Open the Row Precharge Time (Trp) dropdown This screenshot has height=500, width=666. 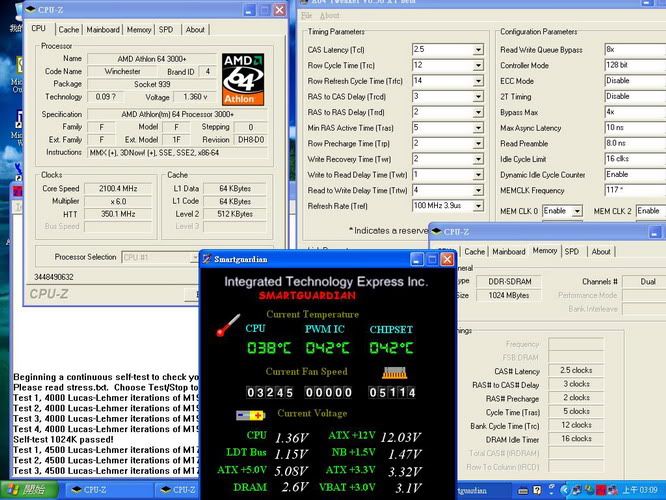[x=478, y=144]
